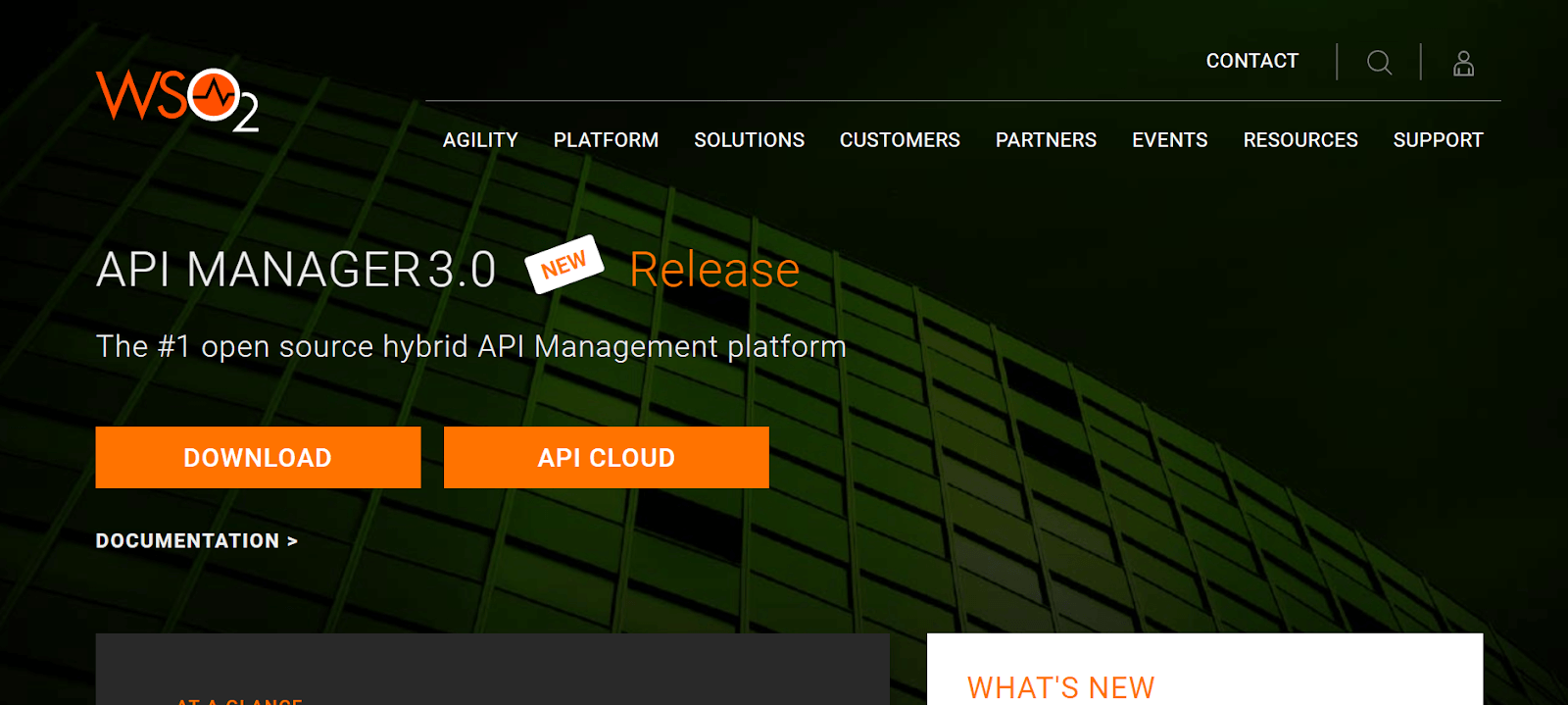Click the orange Release text
This screenshot has height=705, width=1568.
714,270
